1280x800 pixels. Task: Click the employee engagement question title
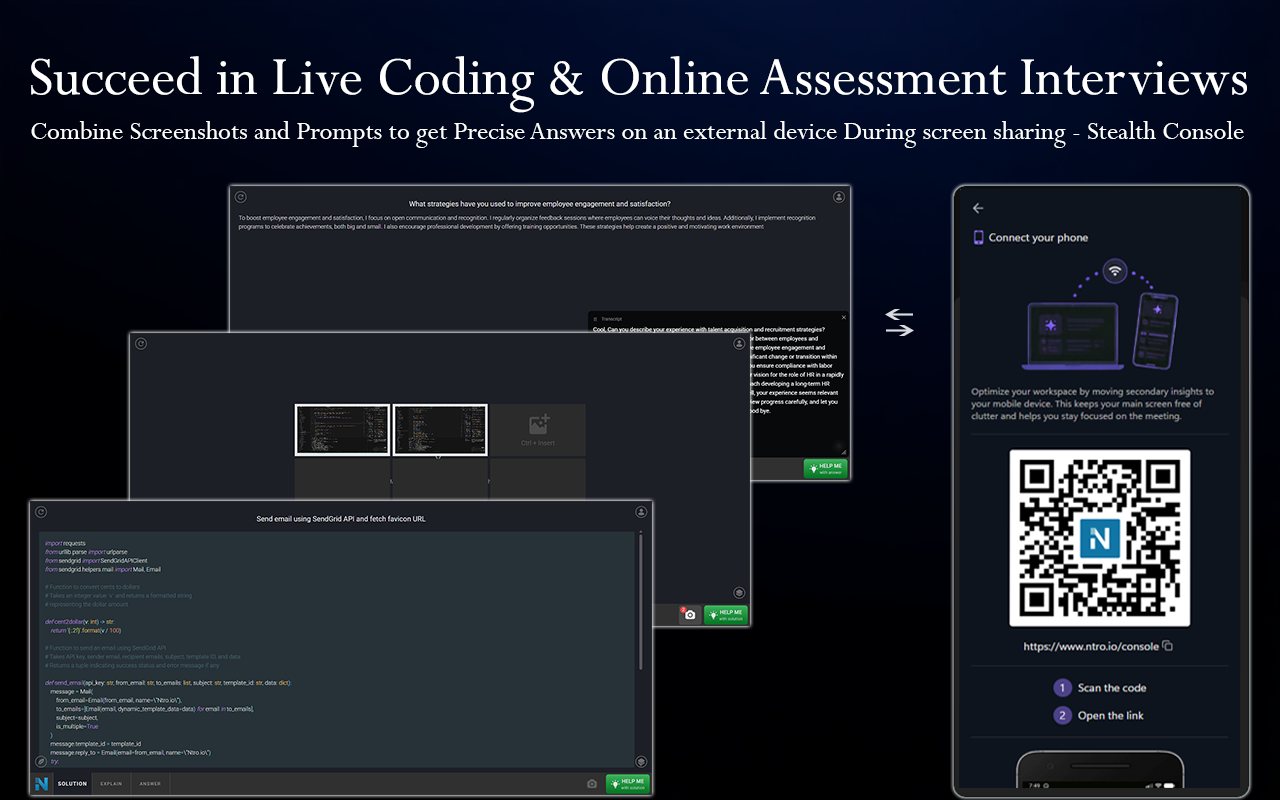pos(540,204)
